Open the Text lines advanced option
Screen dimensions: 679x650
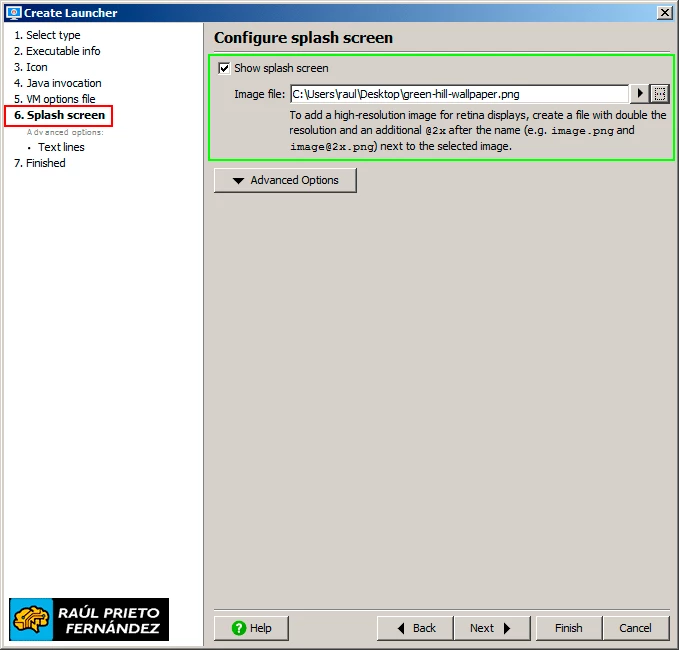[x=61, y=147]
